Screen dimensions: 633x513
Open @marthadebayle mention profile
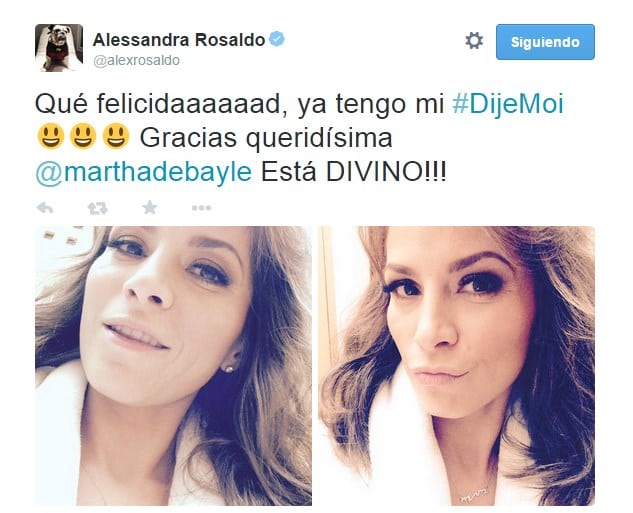144,172
